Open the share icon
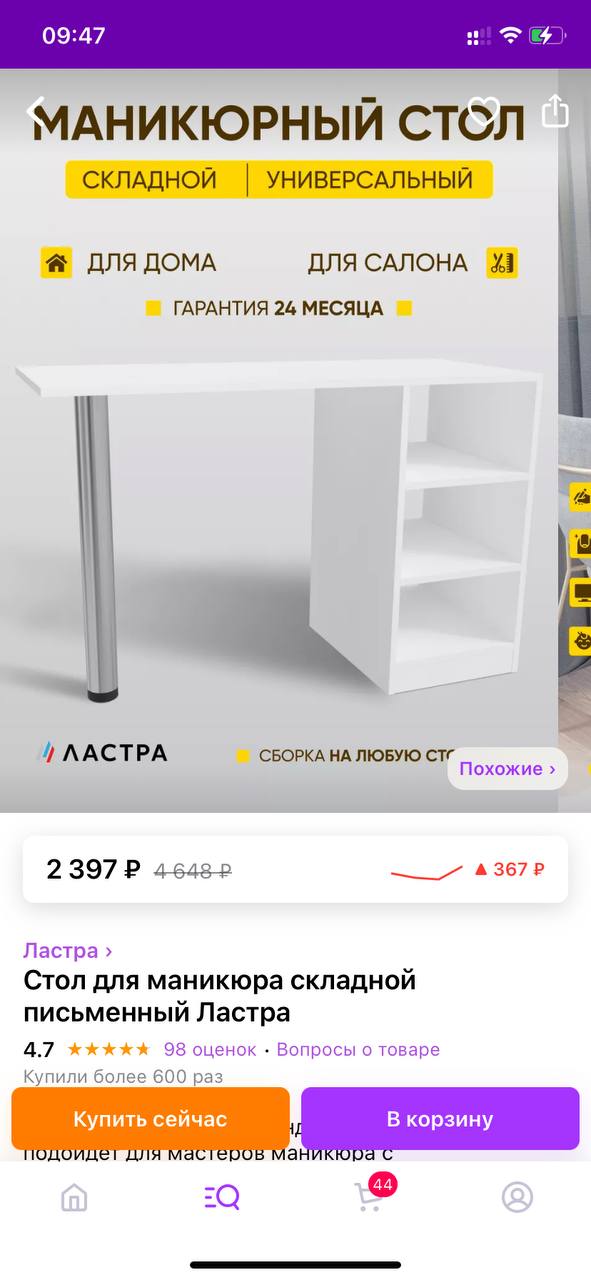Viewport: 591px width, 1280px height. [x=555, y=110]
